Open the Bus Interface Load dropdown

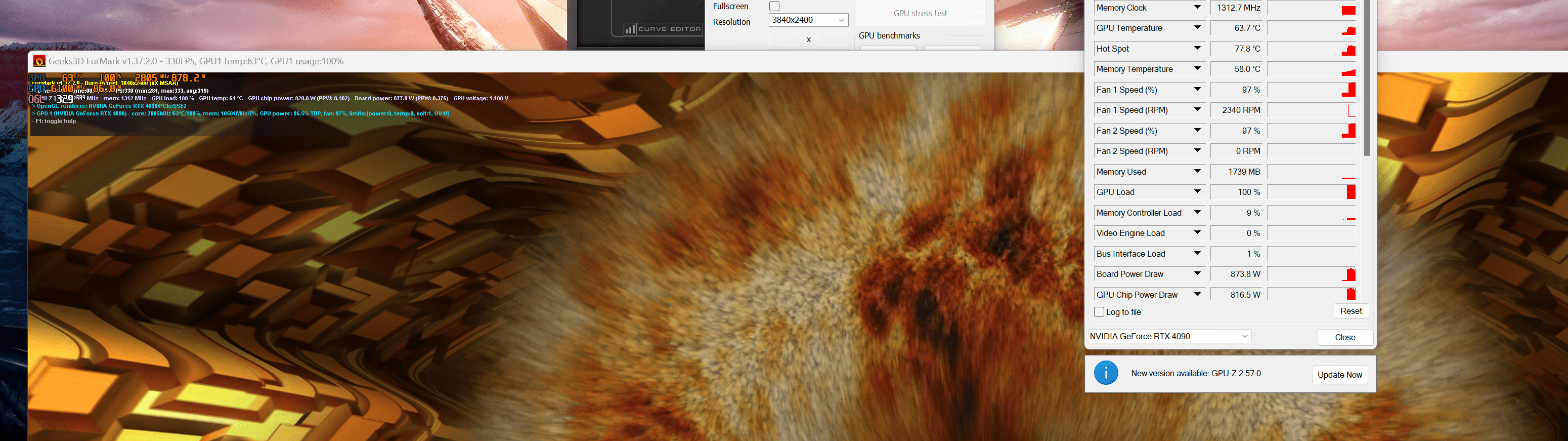tap(1197, 254)
